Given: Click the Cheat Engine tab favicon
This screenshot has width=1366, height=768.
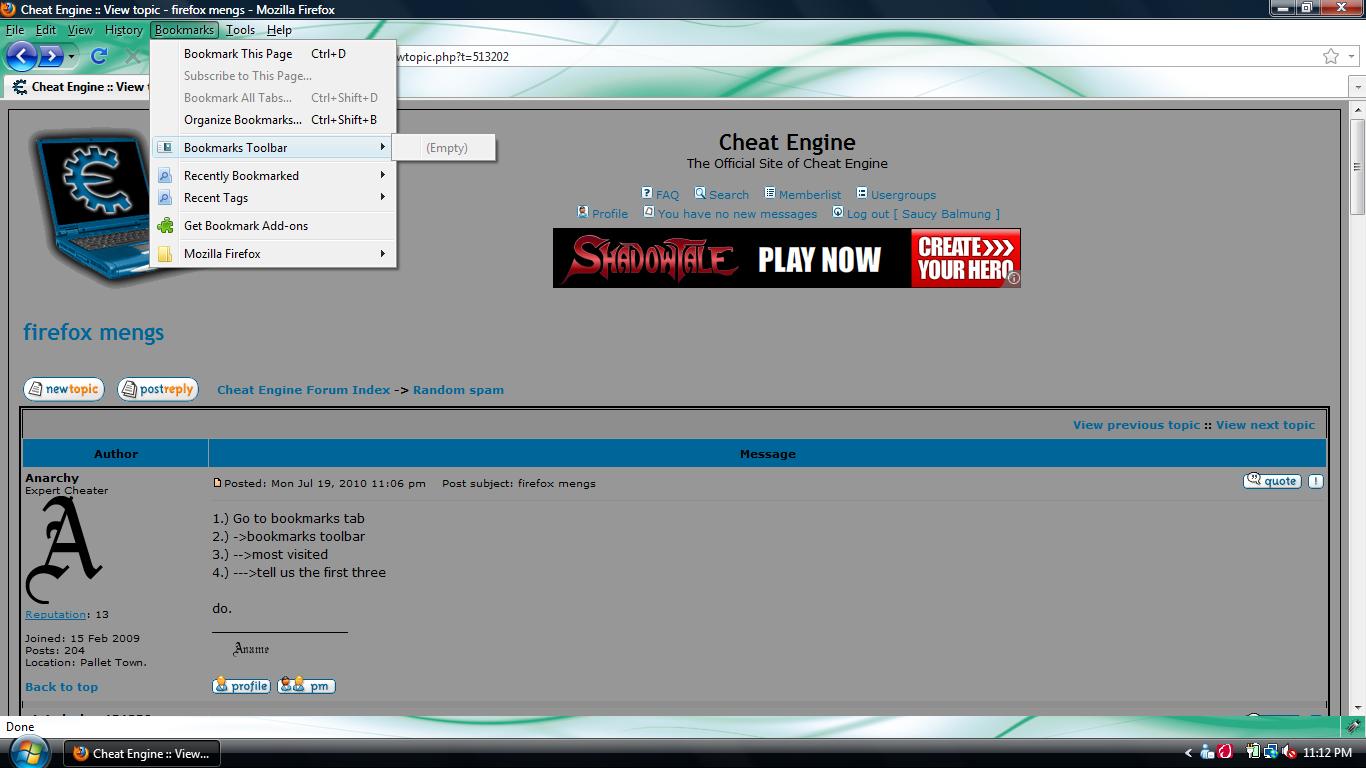Looking at the screenshot, I should 19,87.
